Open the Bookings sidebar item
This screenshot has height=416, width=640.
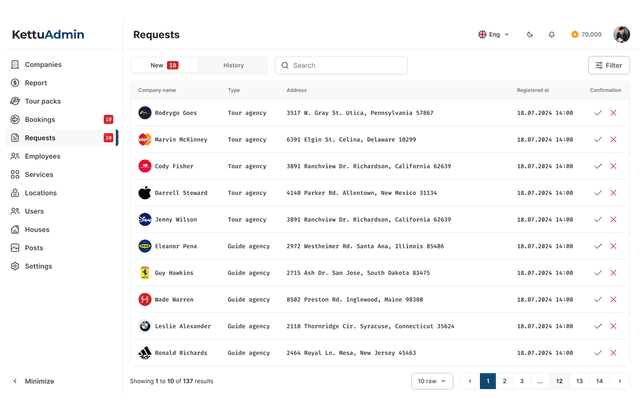[40, 119]
